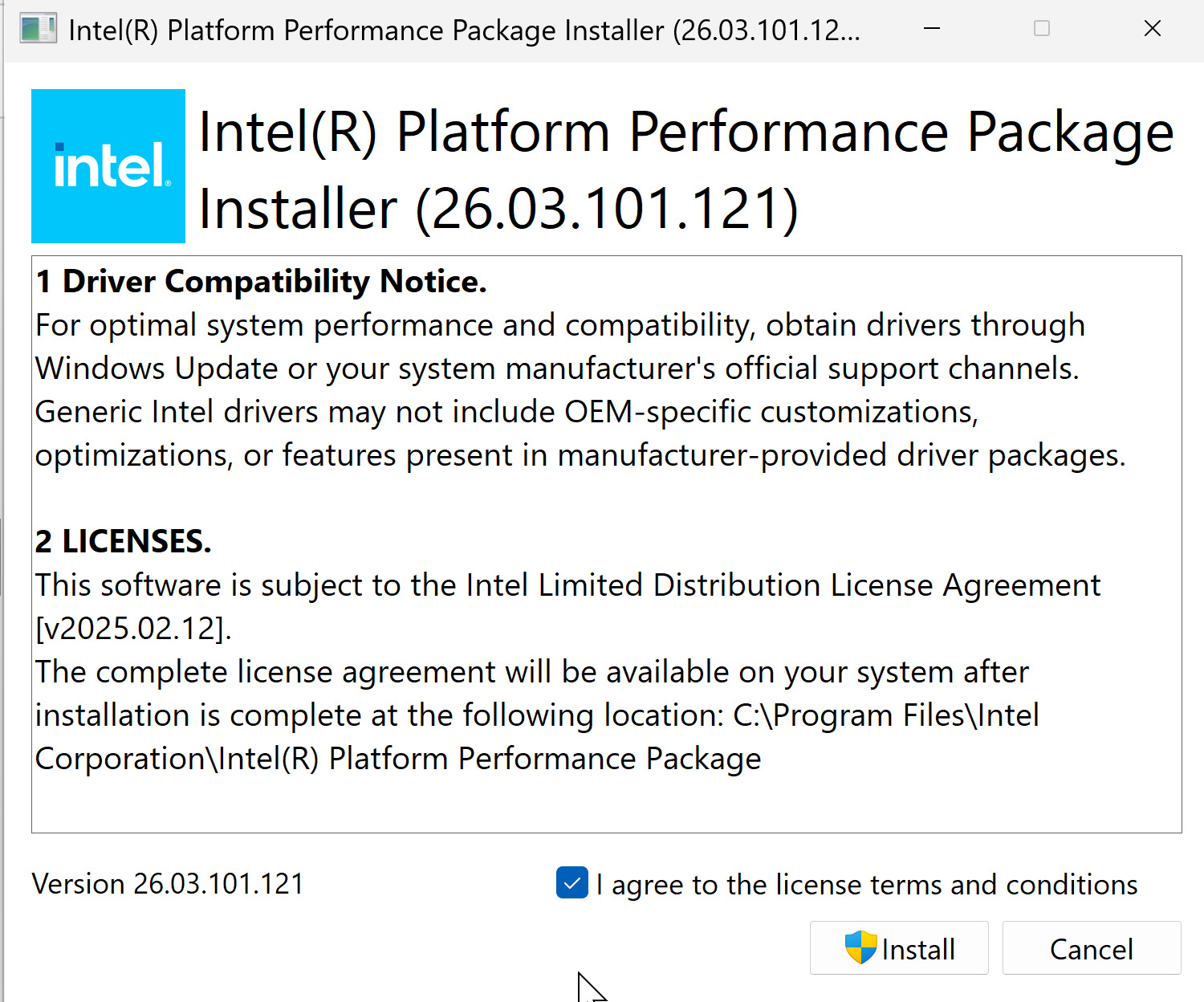Uncheck the license agreement checkbox
1204x1002 pixels.
coord(572,883)
